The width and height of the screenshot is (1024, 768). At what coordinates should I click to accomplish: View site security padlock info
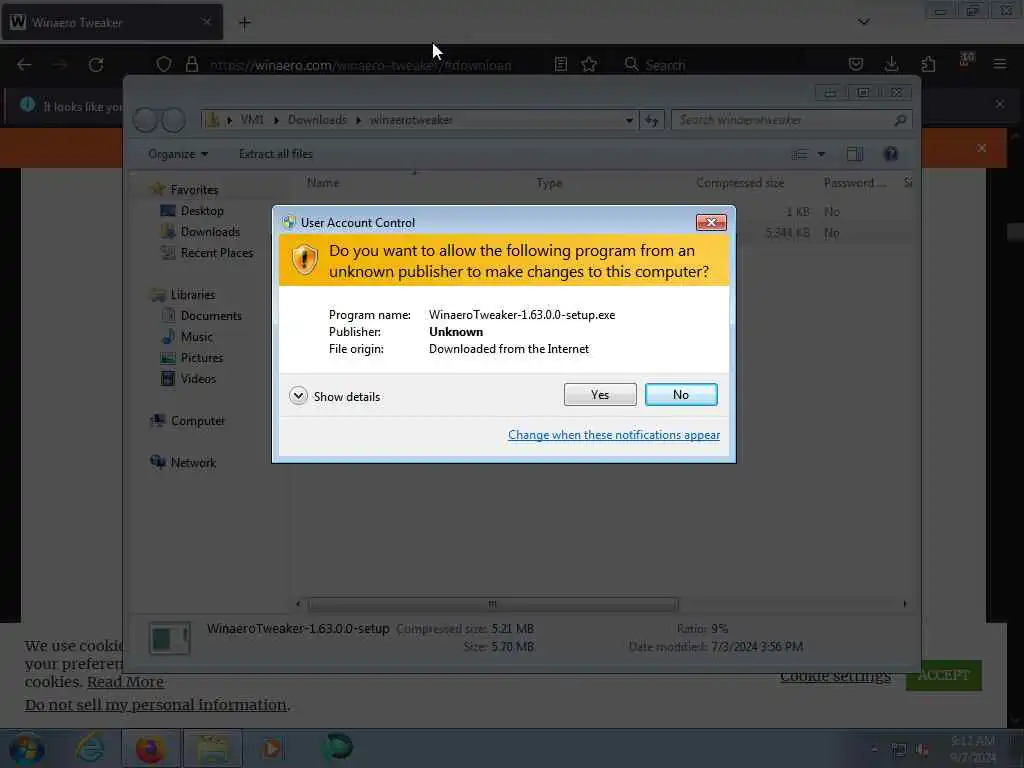pyautogui.click(x=191, y=65)
